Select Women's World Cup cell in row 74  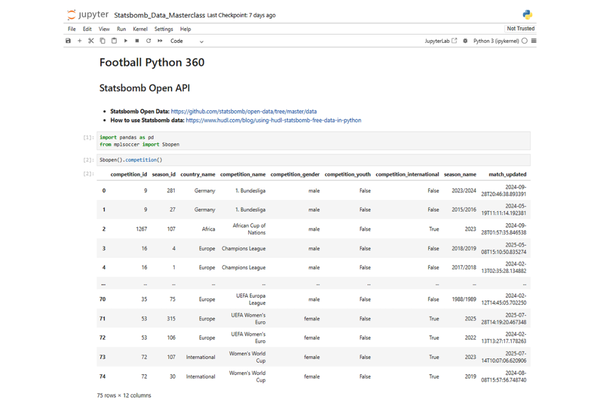click(247, 377)
